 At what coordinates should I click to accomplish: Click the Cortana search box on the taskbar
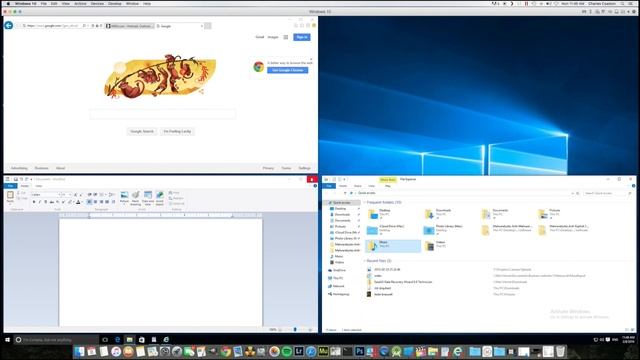tap(56, 340)
